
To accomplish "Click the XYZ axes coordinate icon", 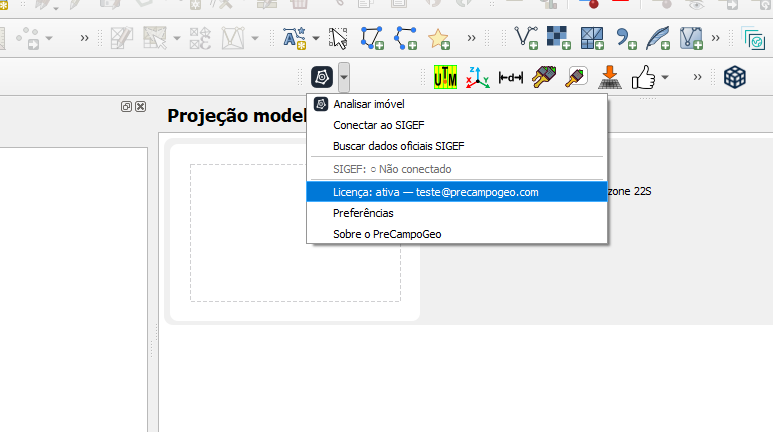I will [x=478, y=77].
